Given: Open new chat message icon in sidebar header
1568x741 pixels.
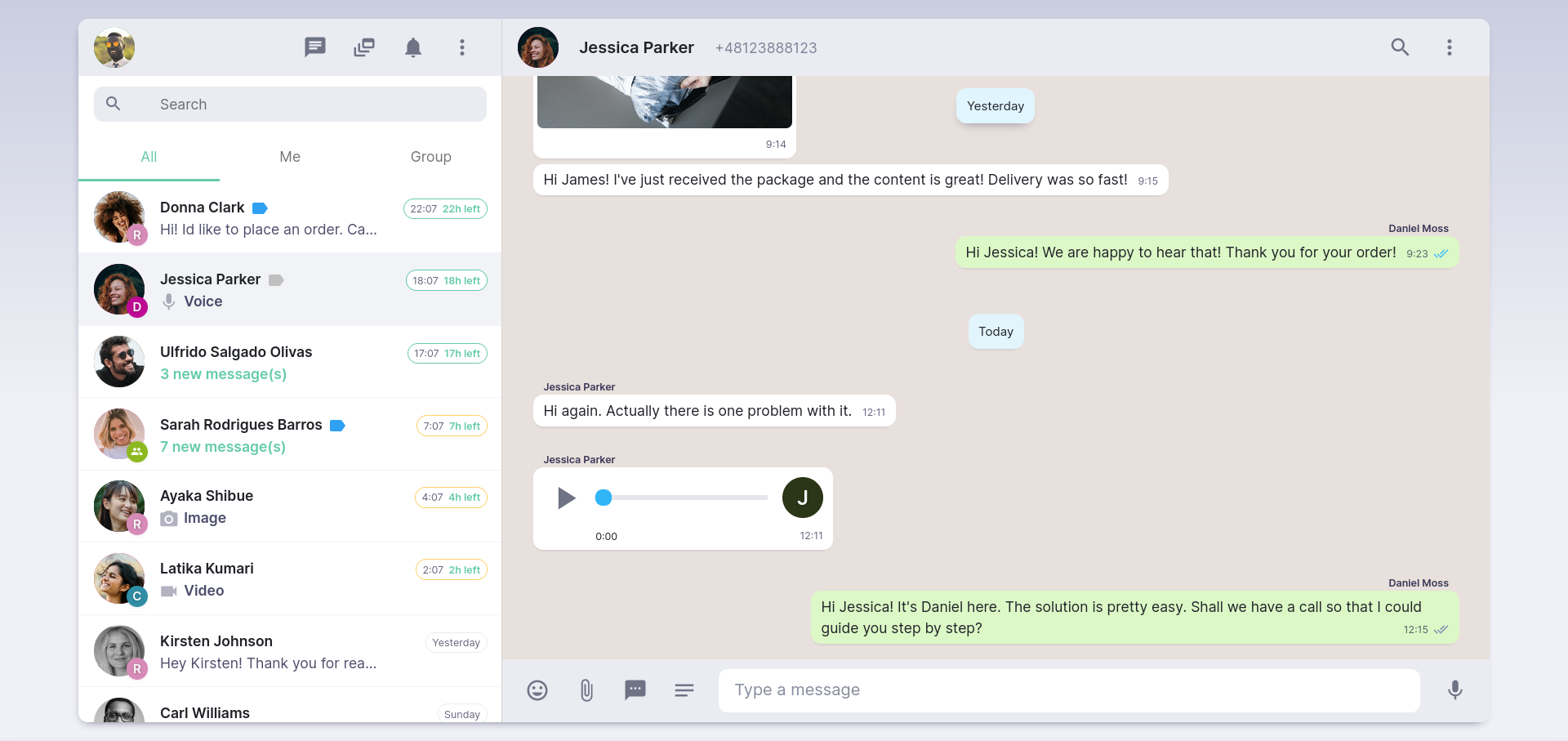Looking at the screenshot, I should (x=315, y=47).
